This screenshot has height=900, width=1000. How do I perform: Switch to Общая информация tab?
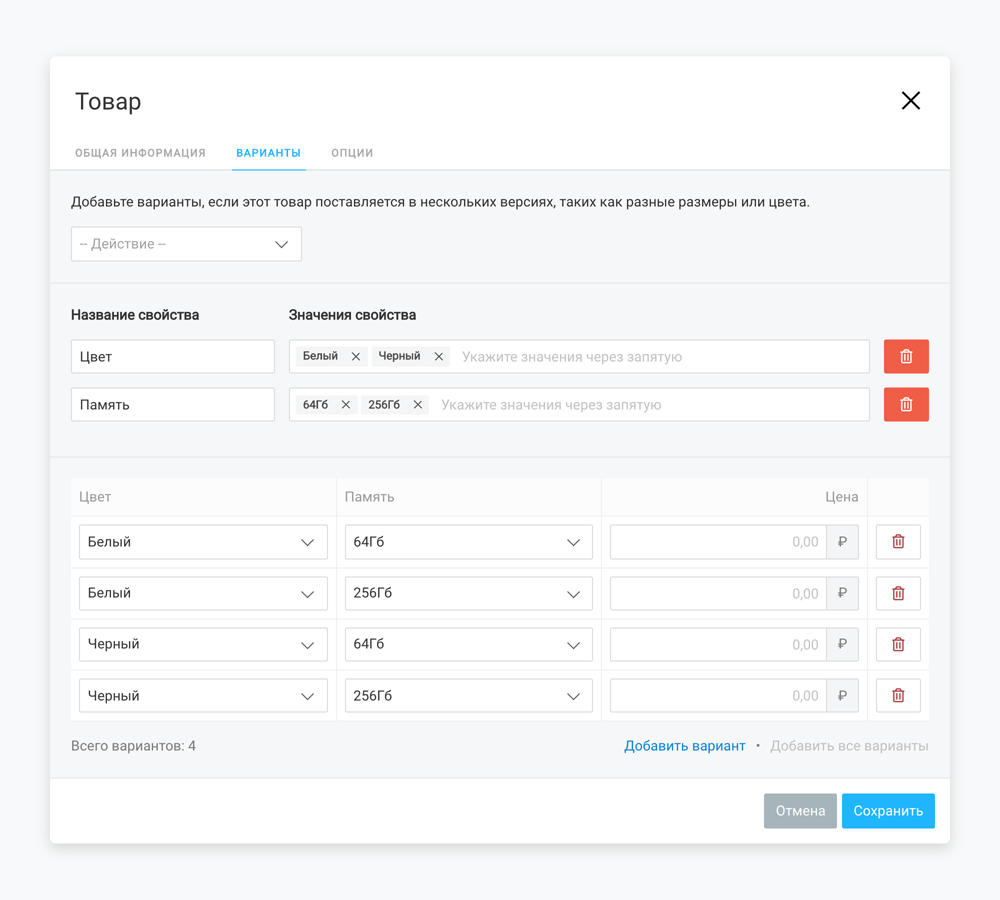pyautogui.click(x=140, y=153)
